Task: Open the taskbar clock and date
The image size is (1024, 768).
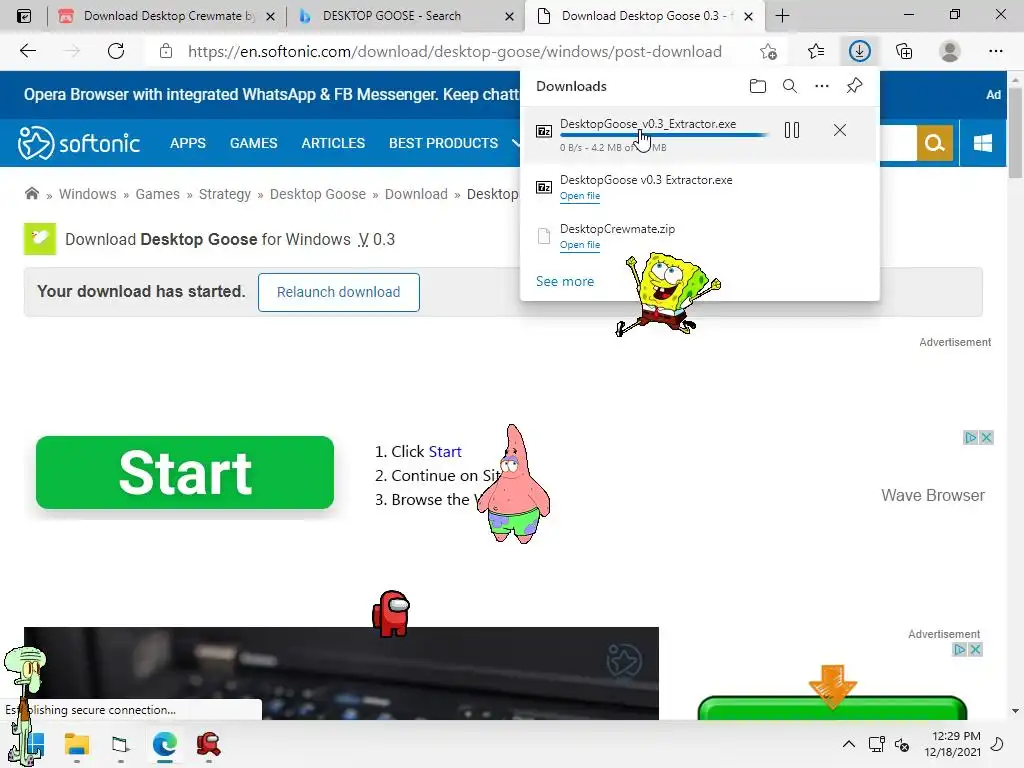Action: 952,744
